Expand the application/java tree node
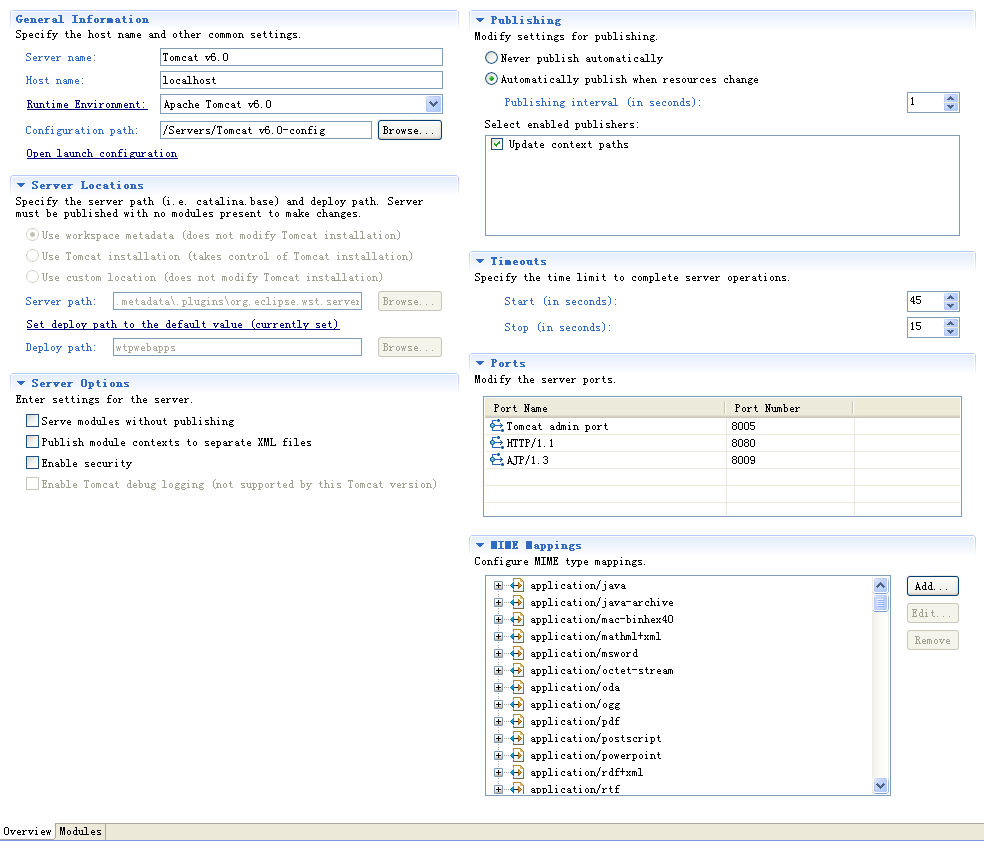The height and width of the screenshot is (841, 984). tap(498, 586)
